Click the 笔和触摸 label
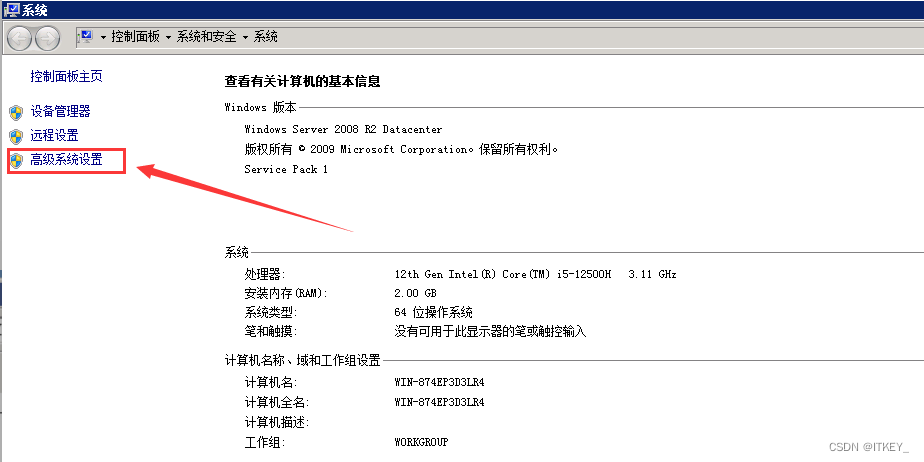924x462 pixels. [x=270, y=331]
